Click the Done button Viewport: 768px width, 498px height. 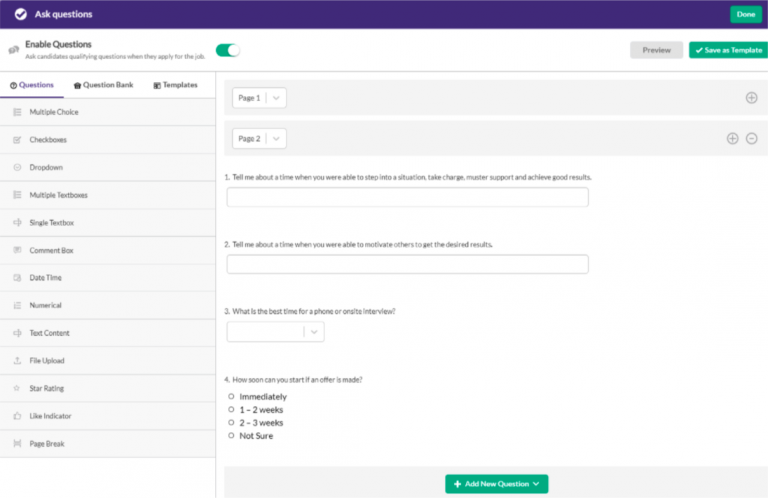(746, 14)
